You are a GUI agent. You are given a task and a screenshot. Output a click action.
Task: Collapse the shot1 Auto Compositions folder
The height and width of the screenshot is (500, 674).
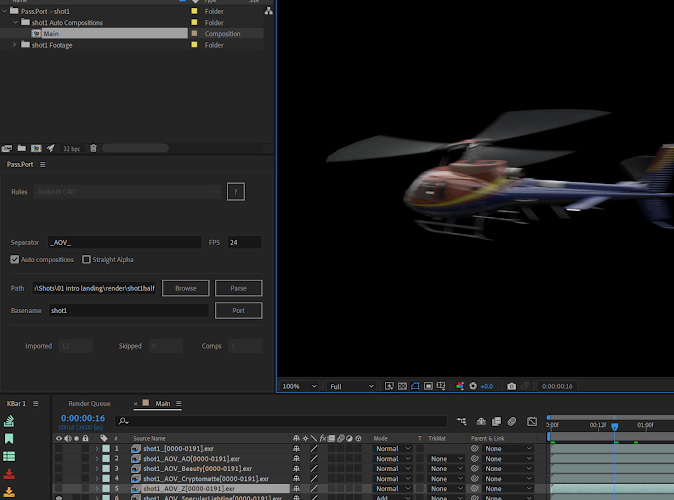pyautogui.click(x=15, y=22)
